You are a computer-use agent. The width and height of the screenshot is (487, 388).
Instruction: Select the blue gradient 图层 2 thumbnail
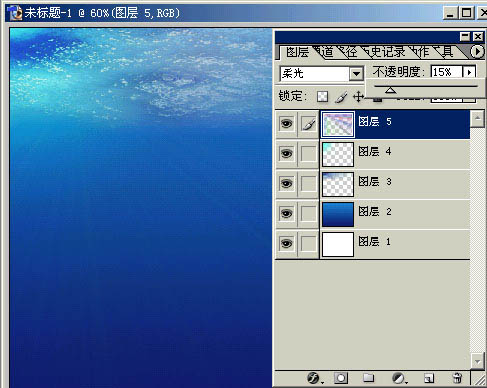coord(338,214)
